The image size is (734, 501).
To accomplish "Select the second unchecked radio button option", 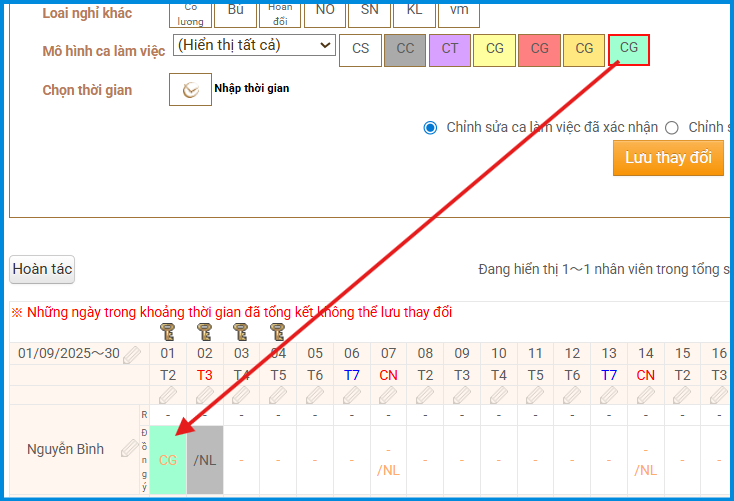I will coord(672,127).
